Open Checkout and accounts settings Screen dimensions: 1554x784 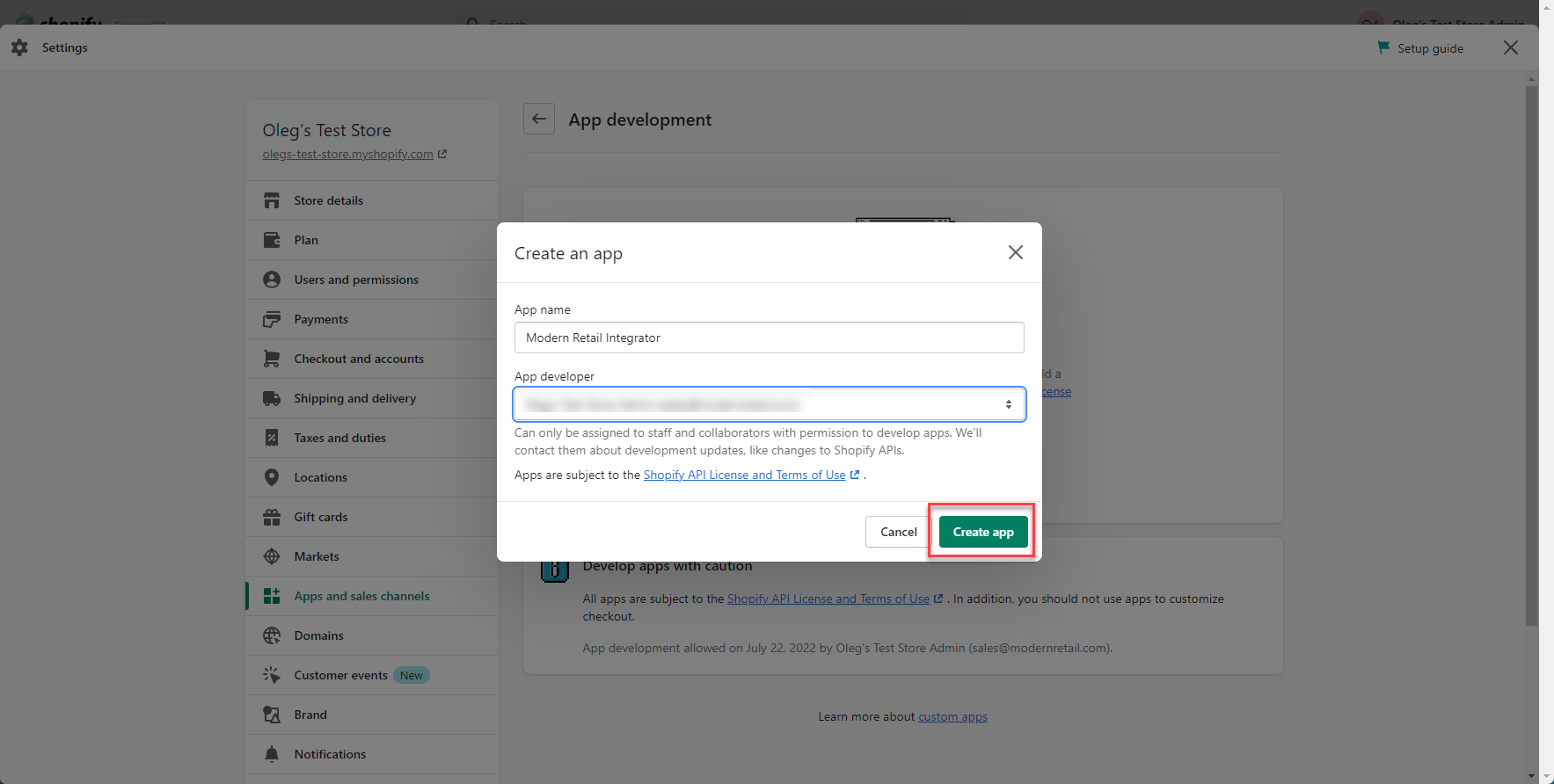click(372, 359)
